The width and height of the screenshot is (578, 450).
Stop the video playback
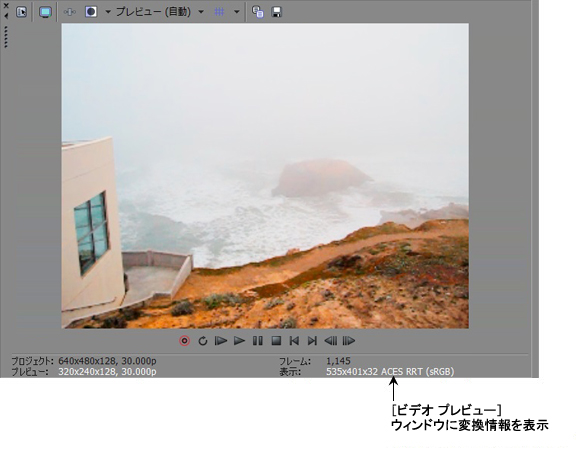pos(276,341)
